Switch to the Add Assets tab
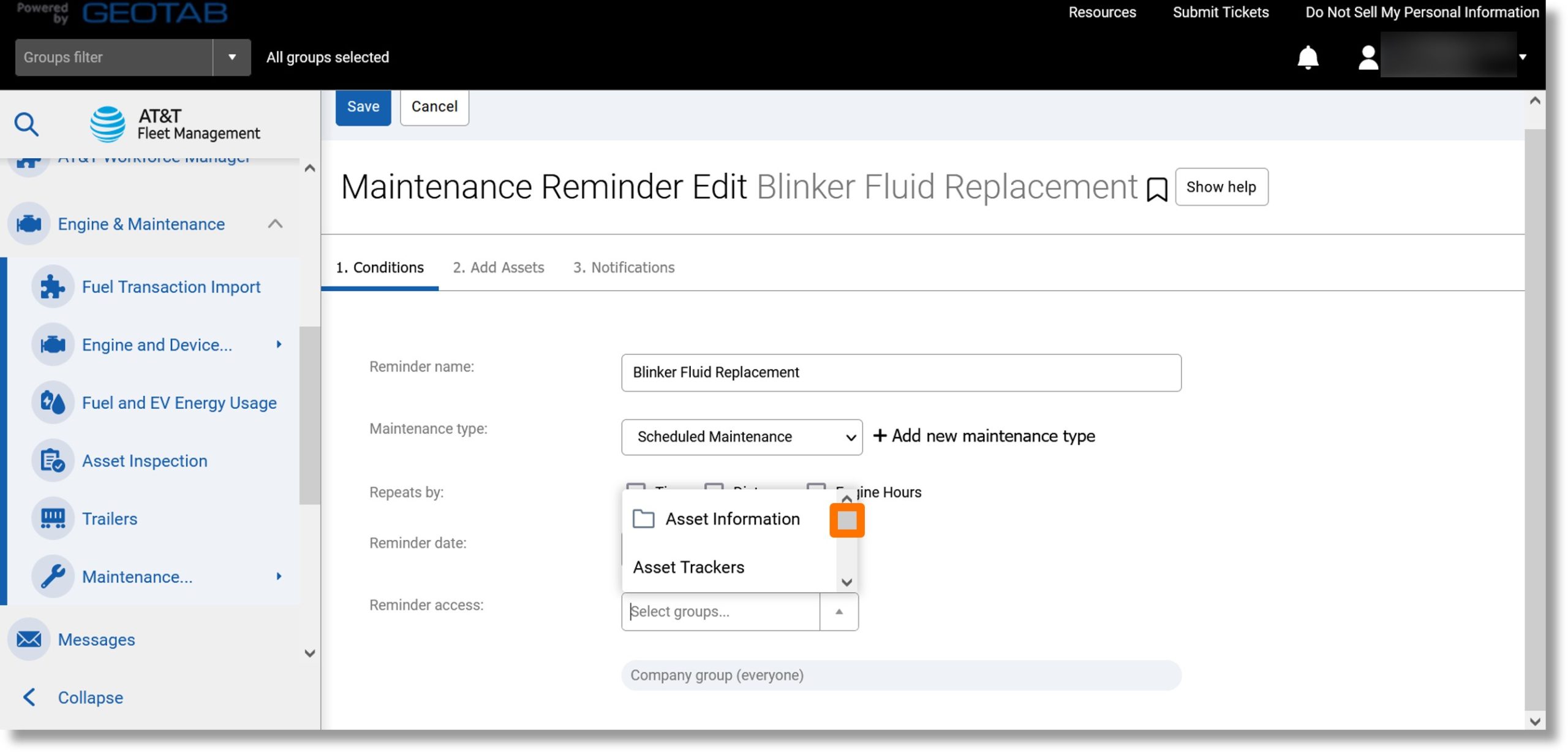This screenshot has height=752, width=1568. pos(498,267)
